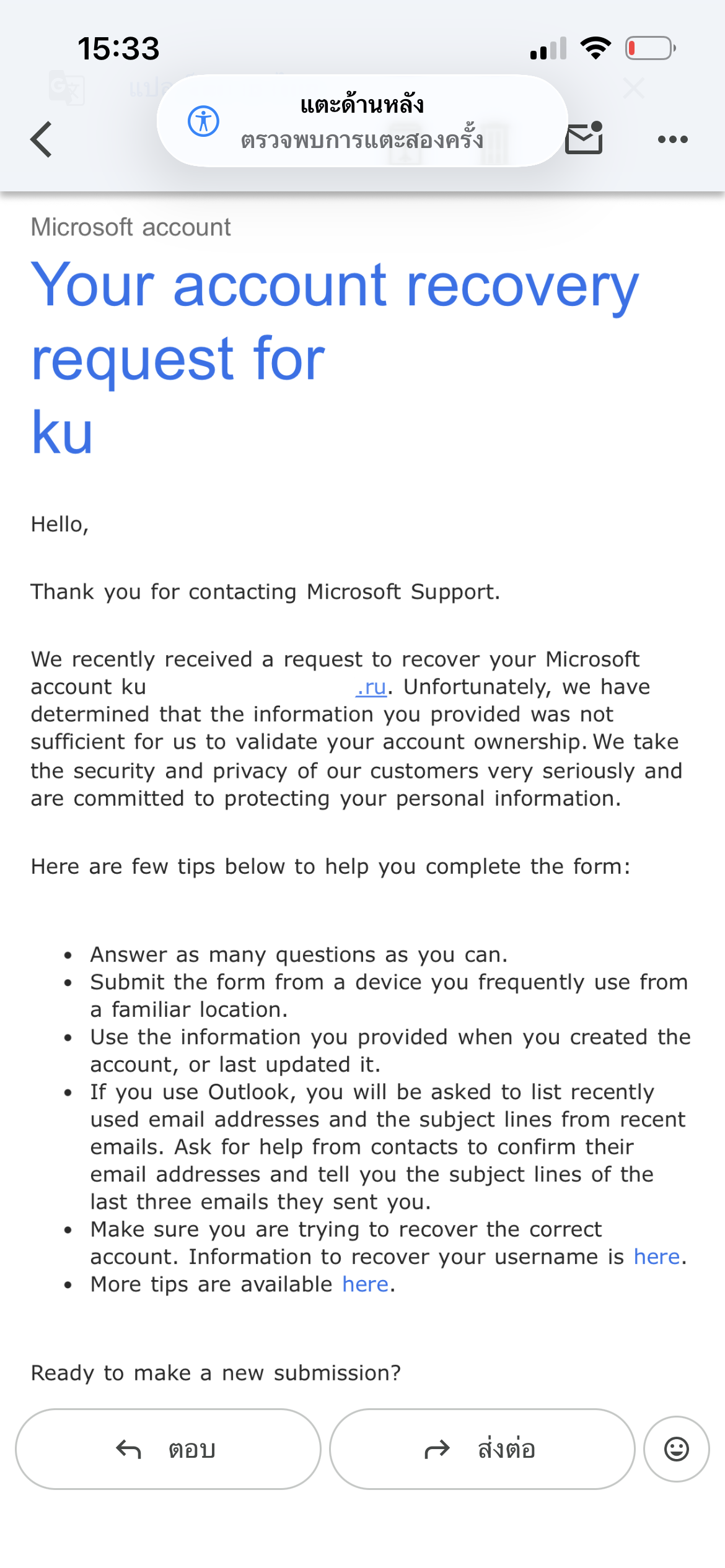Screen dimensions: 725x1568
Task: Tap the Wi-Fi status icon
Action: [595, 48]
